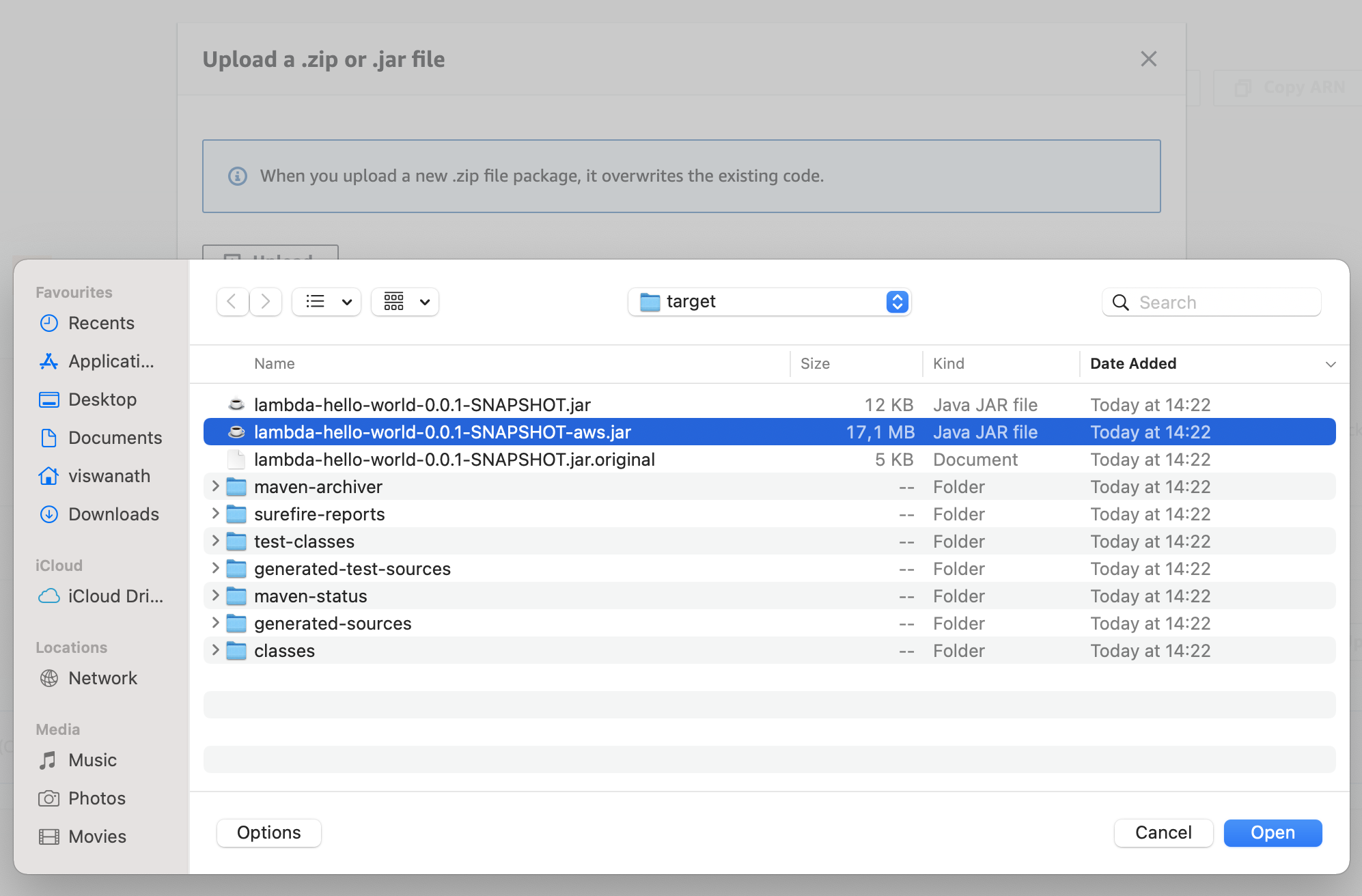Open the list view options dropdown
Screen dimensions: 1362x896
point(326,301)
